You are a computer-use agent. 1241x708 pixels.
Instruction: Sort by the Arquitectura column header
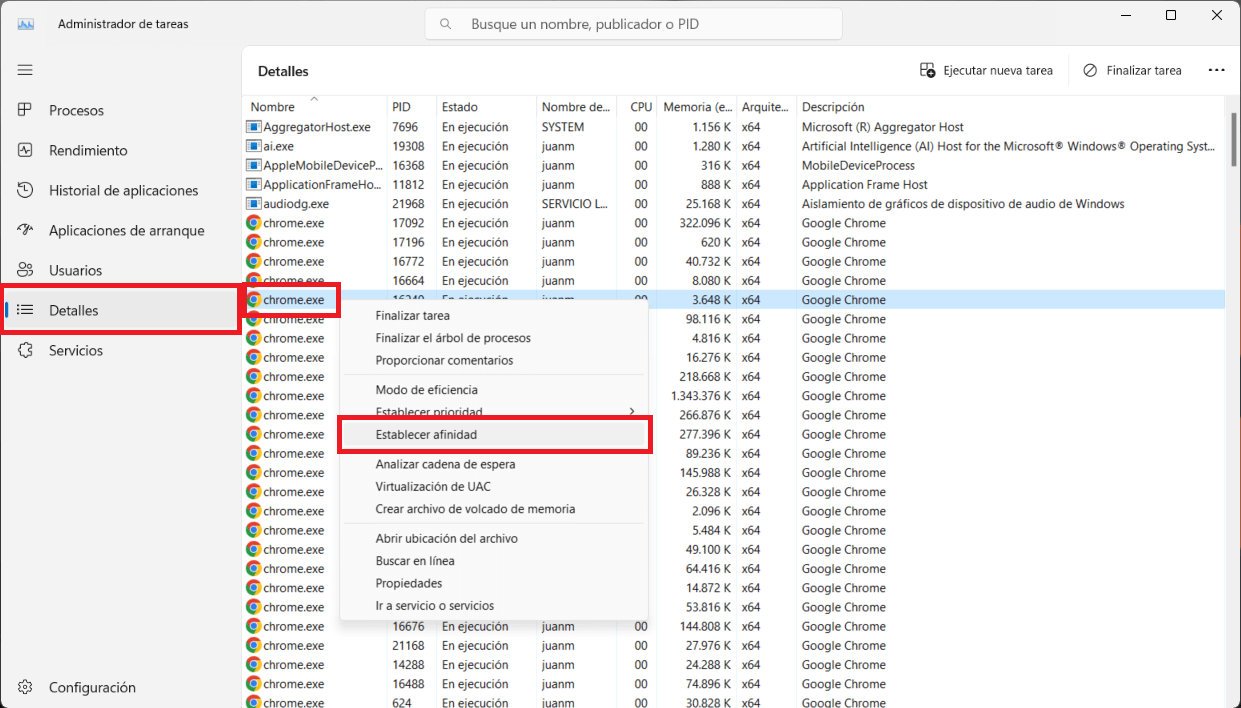pyautogui.click(x=766, y=107)
